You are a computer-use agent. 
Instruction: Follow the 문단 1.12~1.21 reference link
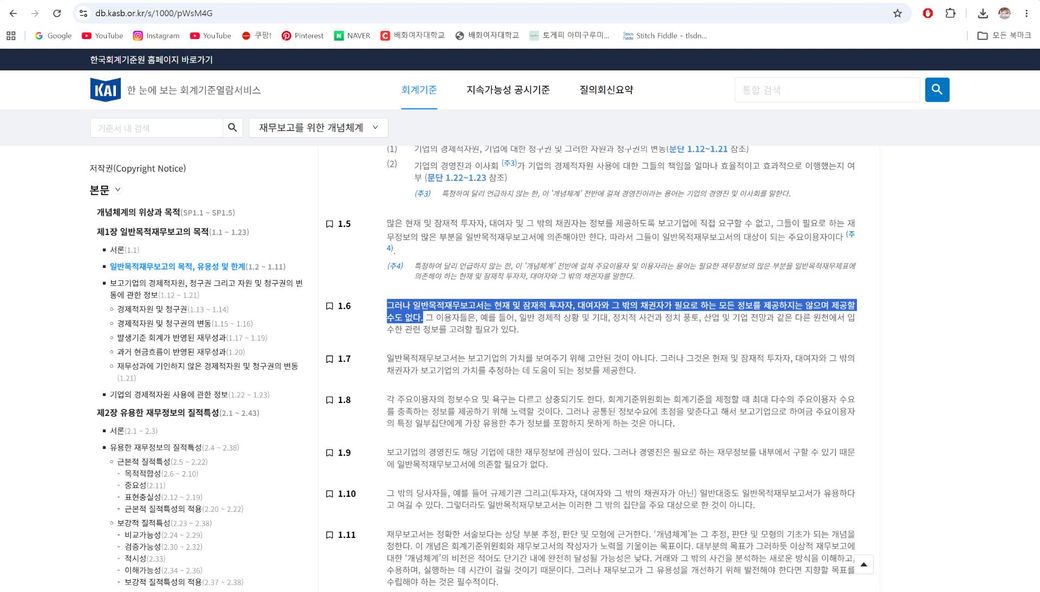point(698,149)
